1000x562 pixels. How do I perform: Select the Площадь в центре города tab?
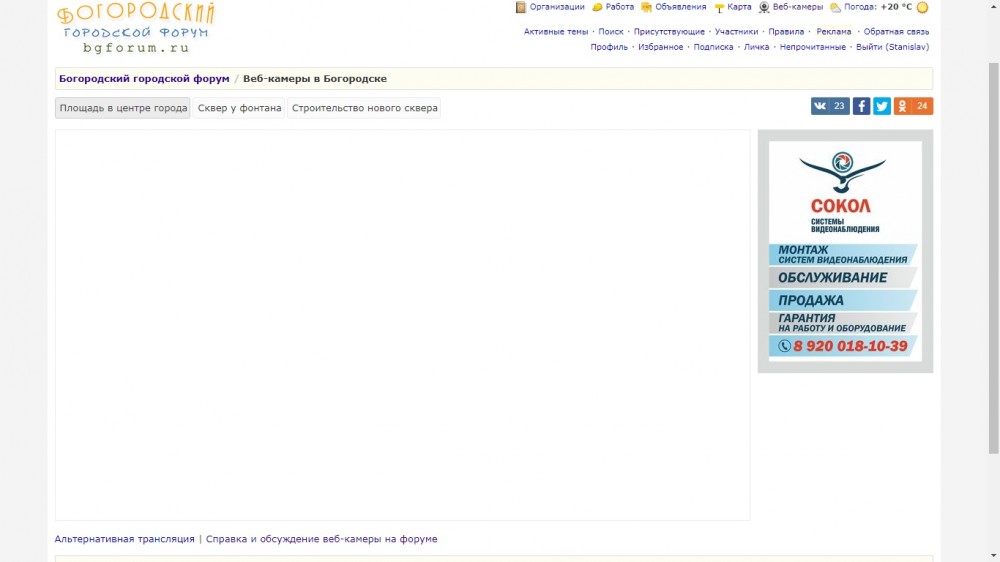coord(123,108)
